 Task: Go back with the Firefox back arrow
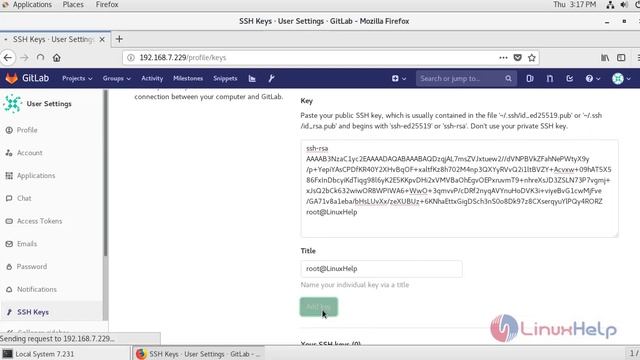[x=8, y=58]
